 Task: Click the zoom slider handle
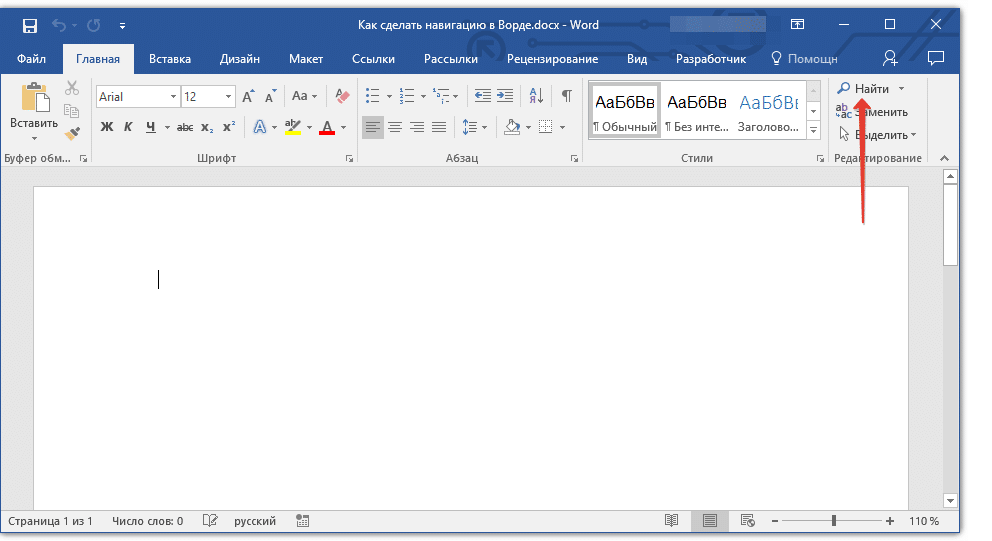click(833, 521)
